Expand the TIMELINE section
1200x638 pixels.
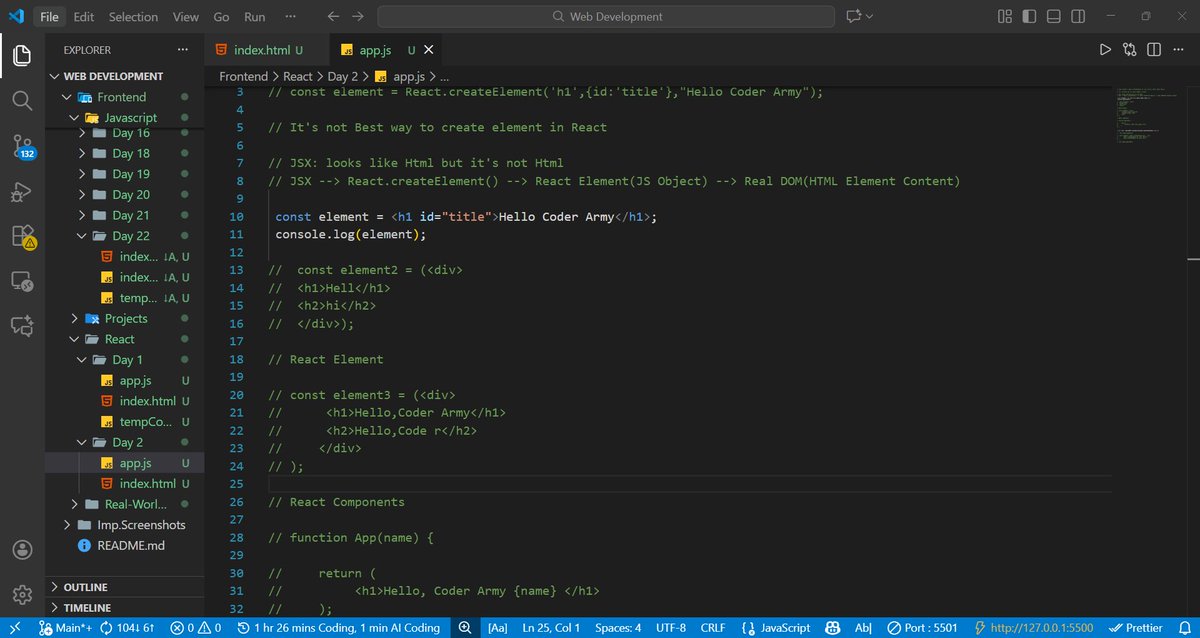(x=84, y=607)
